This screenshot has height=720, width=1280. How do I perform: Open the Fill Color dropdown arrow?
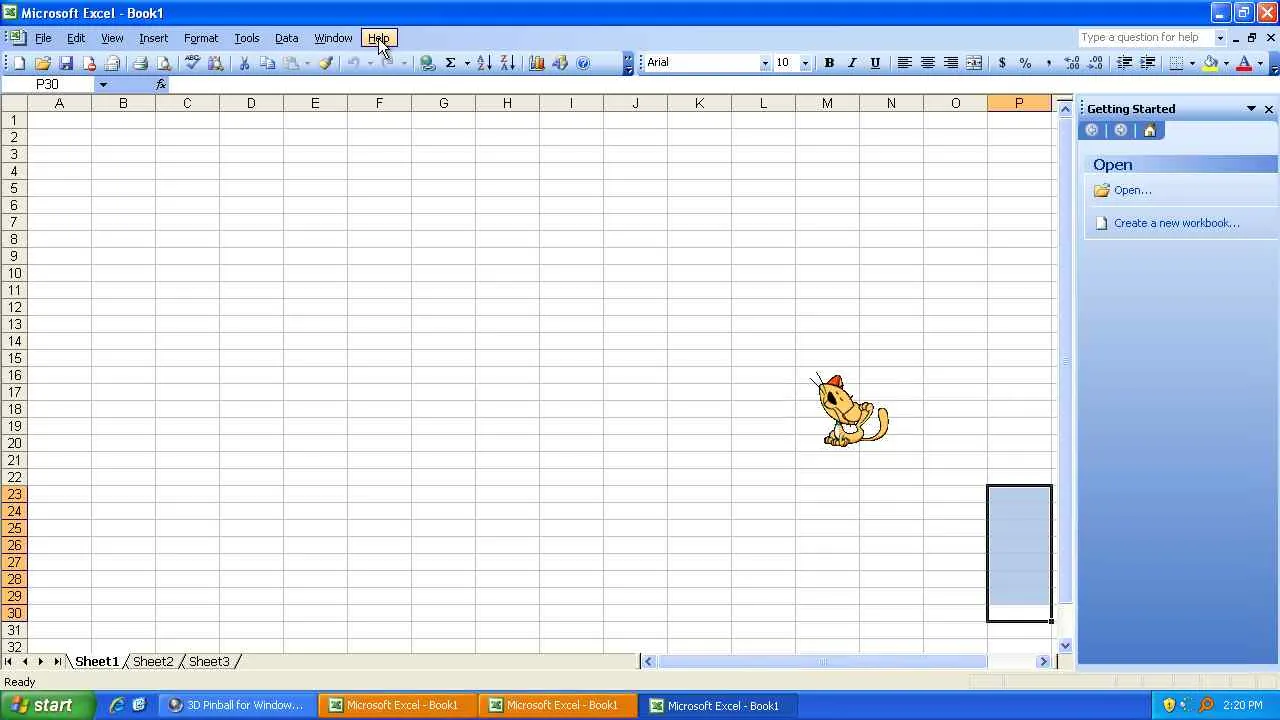(1226, 63)
